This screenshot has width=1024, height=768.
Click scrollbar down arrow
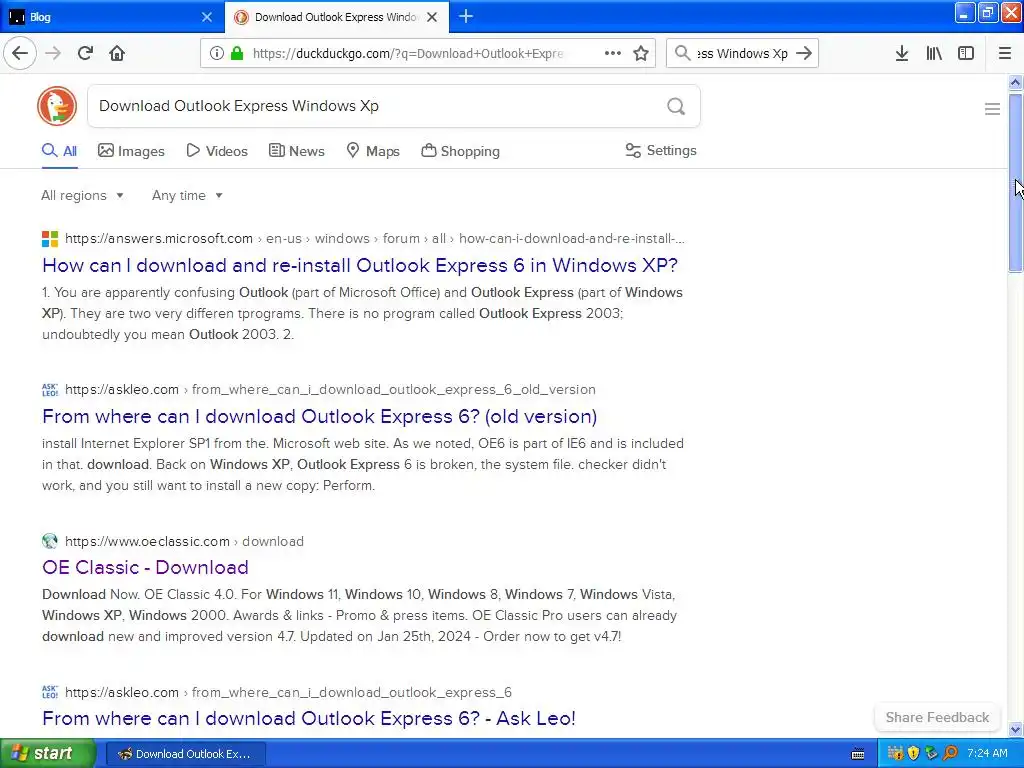pos(1015,730)
